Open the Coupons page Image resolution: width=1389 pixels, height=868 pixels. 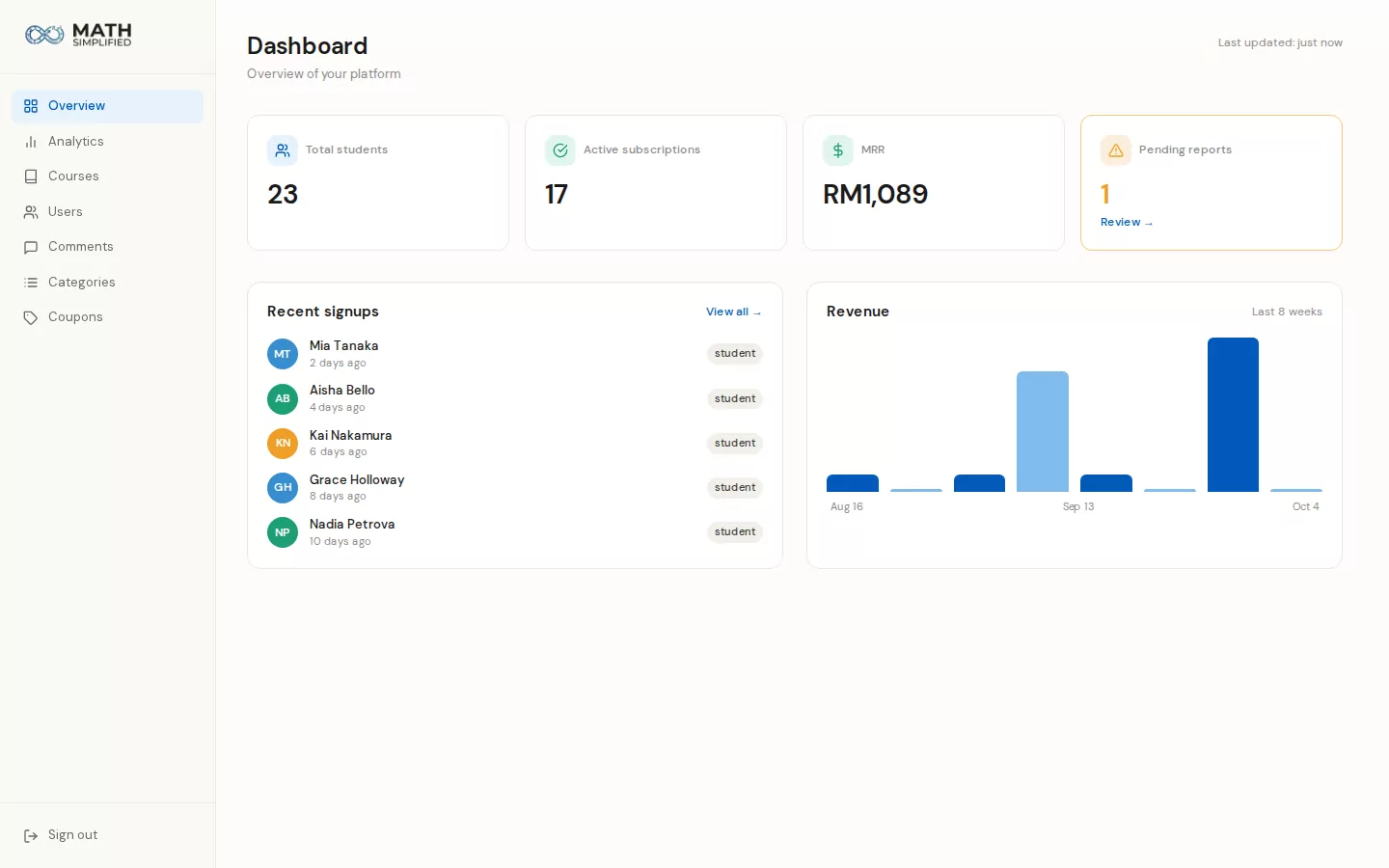[107, 317]
